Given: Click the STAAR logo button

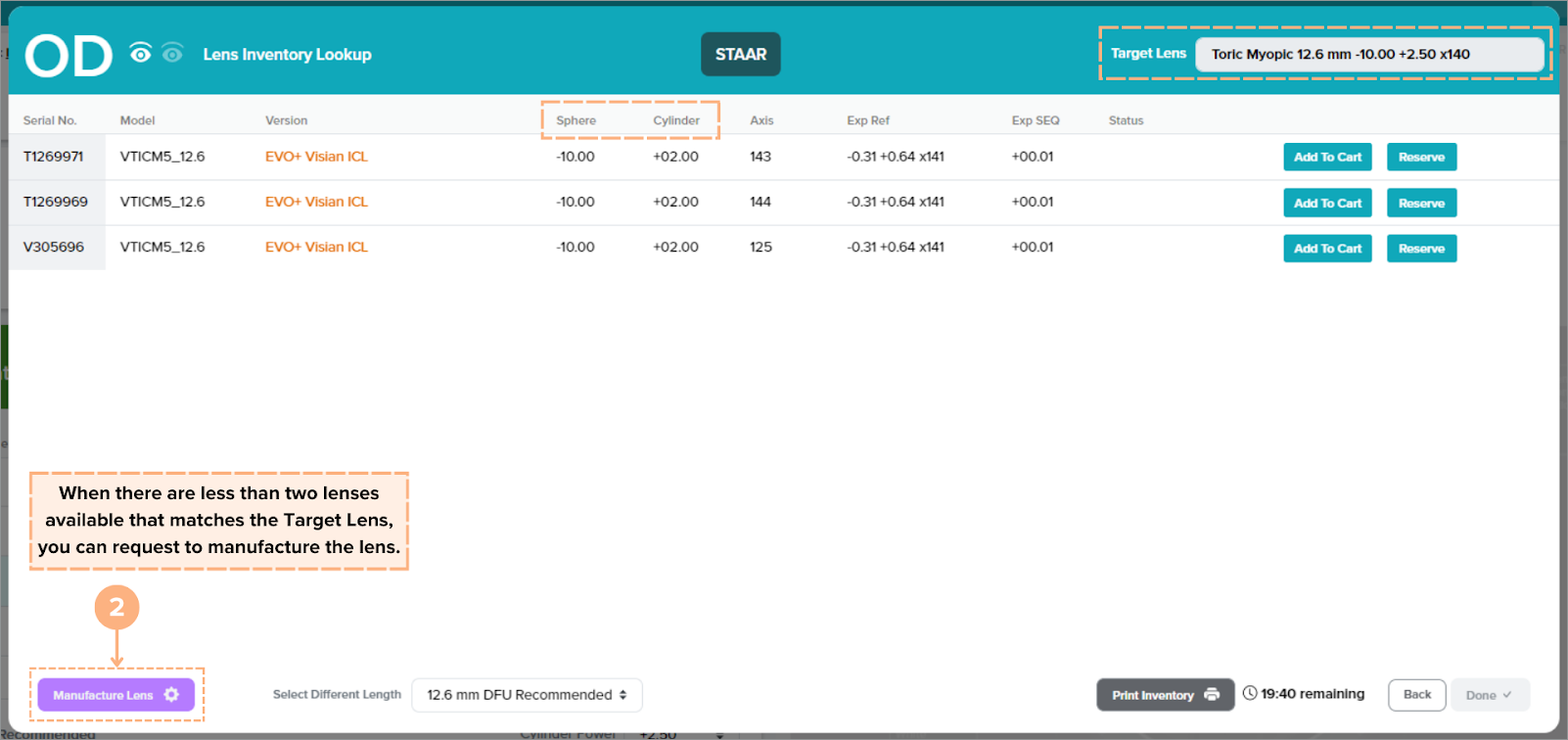Looking at the screenshot, I should point(740,55).
